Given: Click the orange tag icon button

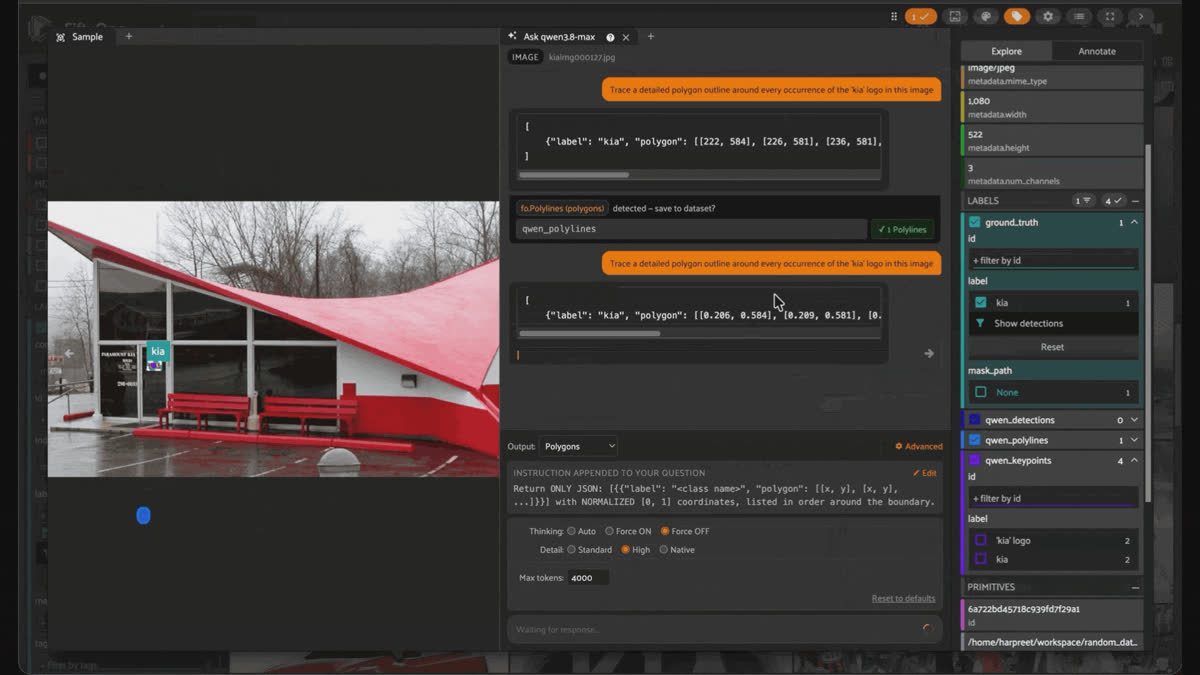Looking at the screenshot, I should (1017, 16).
